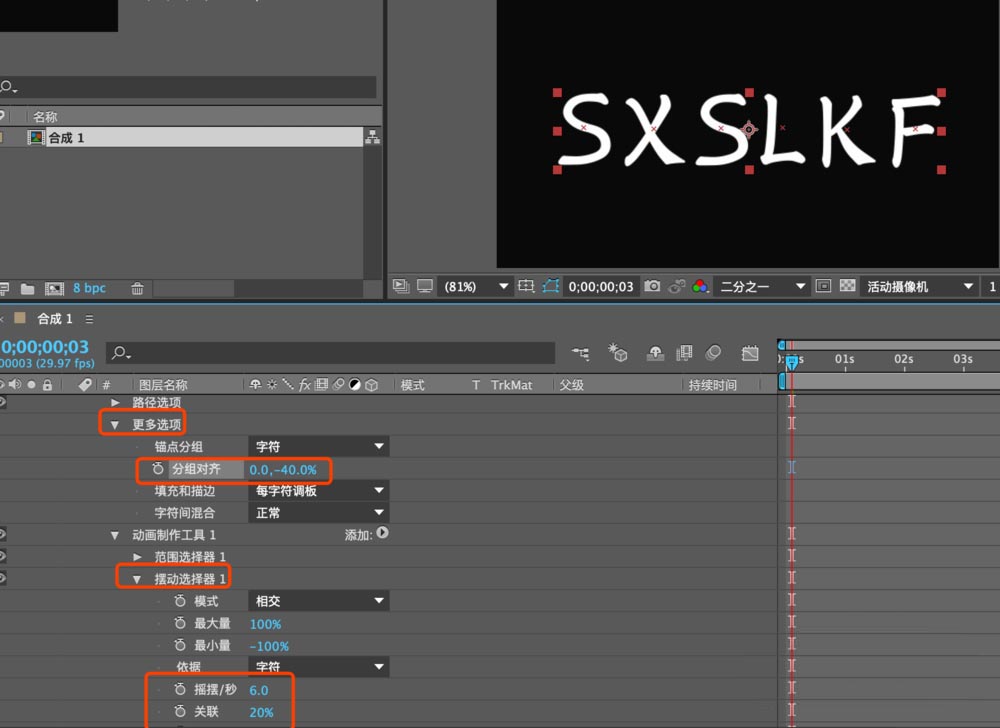The height and width of the screenshot is (728, 1000).
Task: Click the project panel search field
Action: point(188,87)
